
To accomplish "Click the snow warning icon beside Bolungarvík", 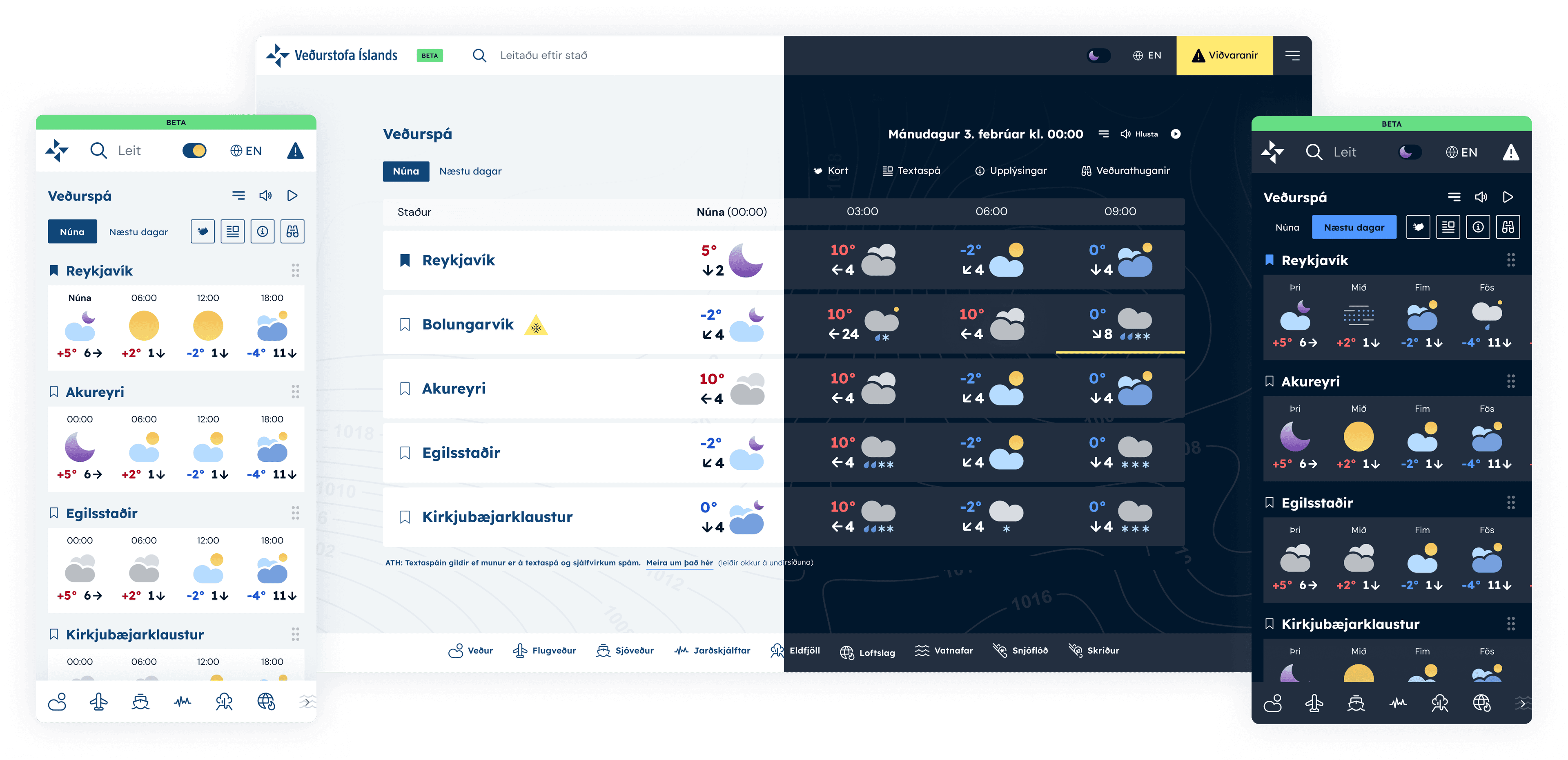I will (x=536, y=326).
